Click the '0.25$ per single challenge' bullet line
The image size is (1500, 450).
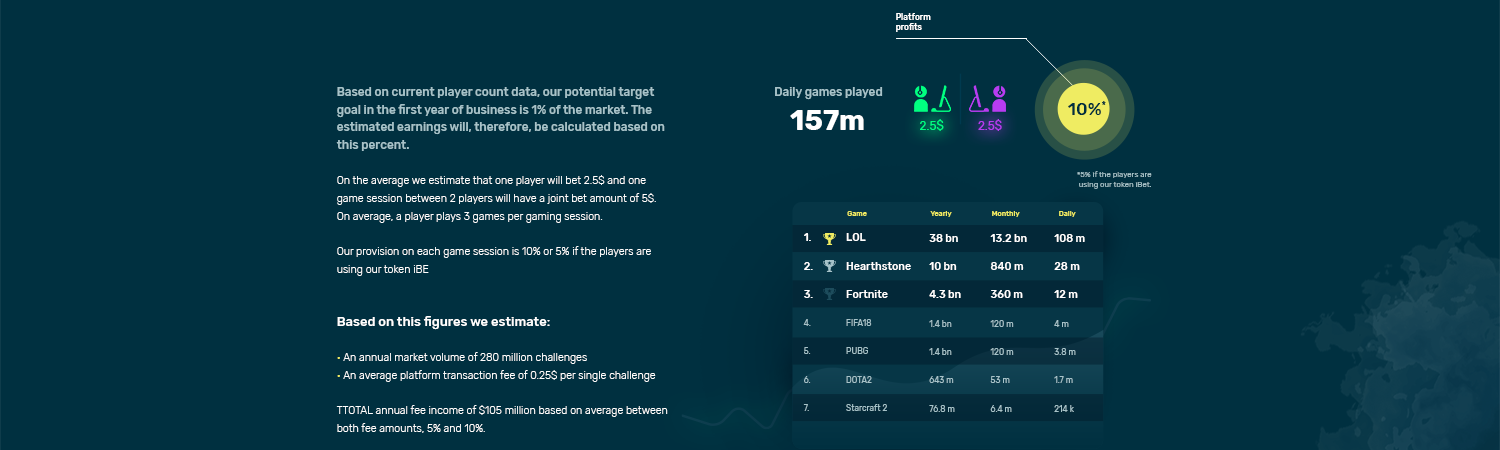point(496,375)
